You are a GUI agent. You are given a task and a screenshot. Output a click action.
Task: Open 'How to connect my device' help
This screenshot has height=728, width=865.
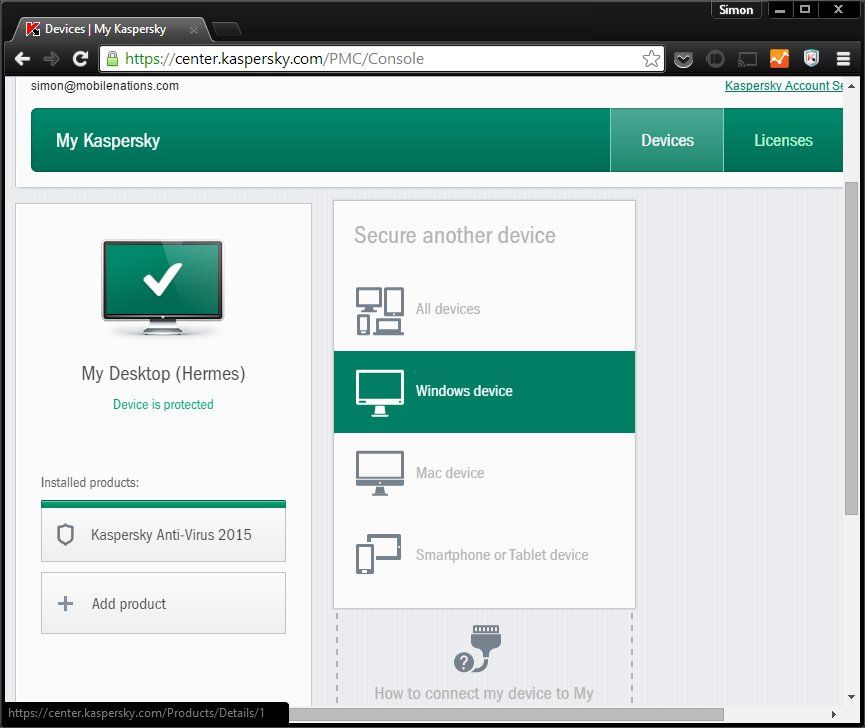pos(484,693)
